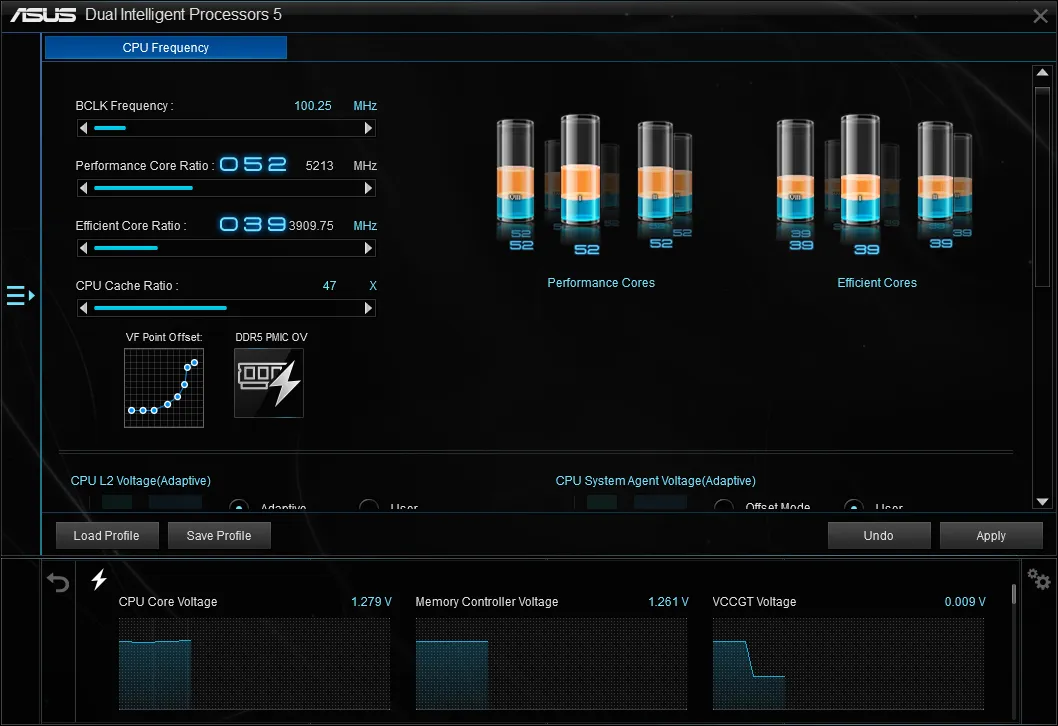The height and width of the screenshot is (726, 1058).
Task: Increase Performance Core Ratio with the right arrow
Action: coord(368,188)
